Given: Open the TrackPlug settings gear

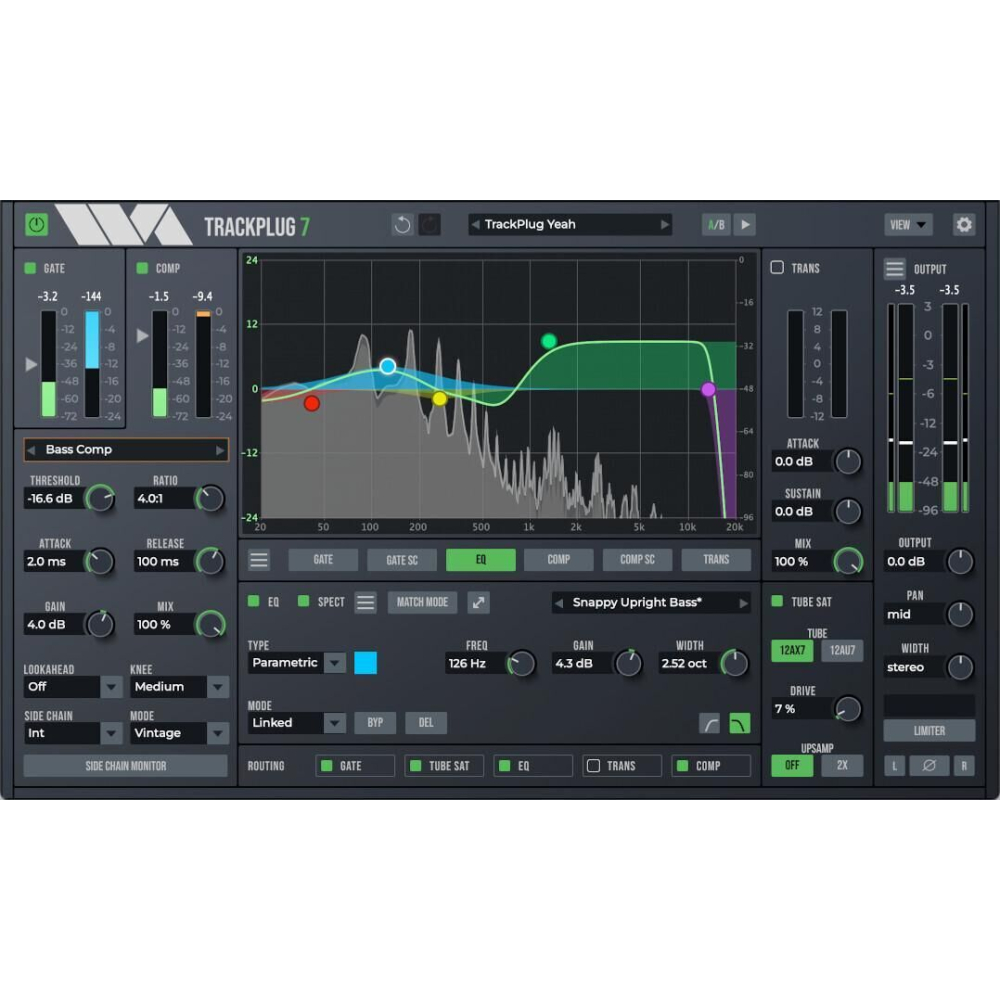Looking at the screenshot, I should [963, 224].
